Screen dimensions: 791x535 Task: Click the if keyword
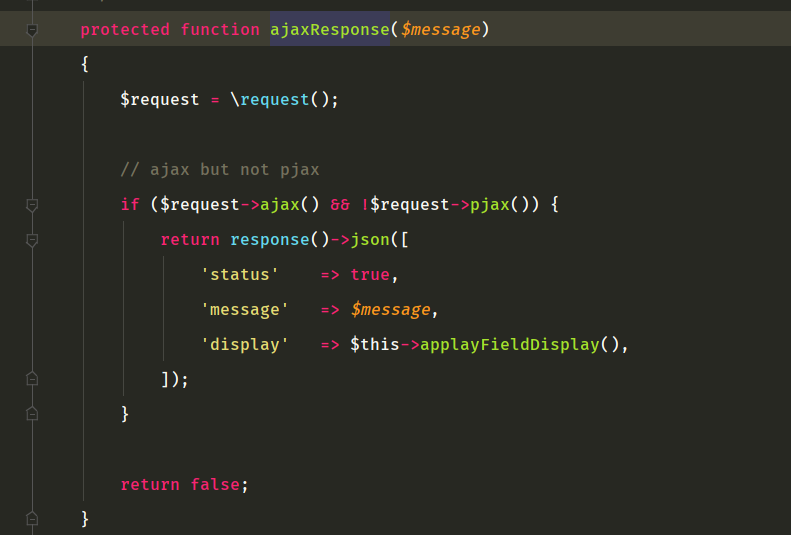point(130,205)
